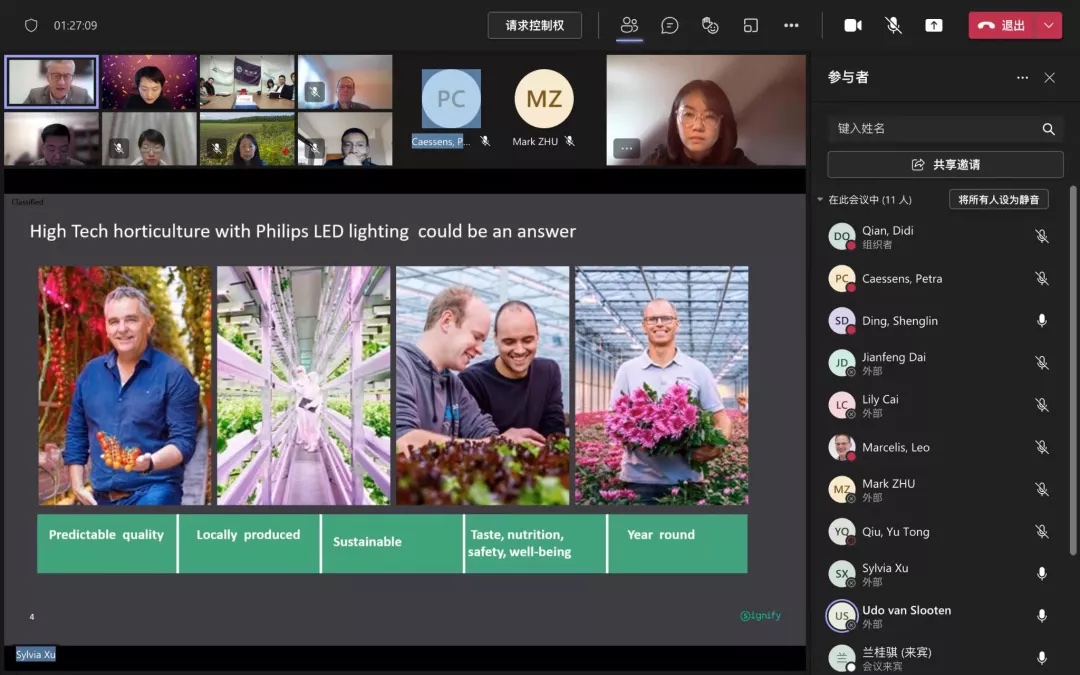Toggle Qiu, Yu Tong's microphone icon
1080x675 pixels.
coord(1042,532)
